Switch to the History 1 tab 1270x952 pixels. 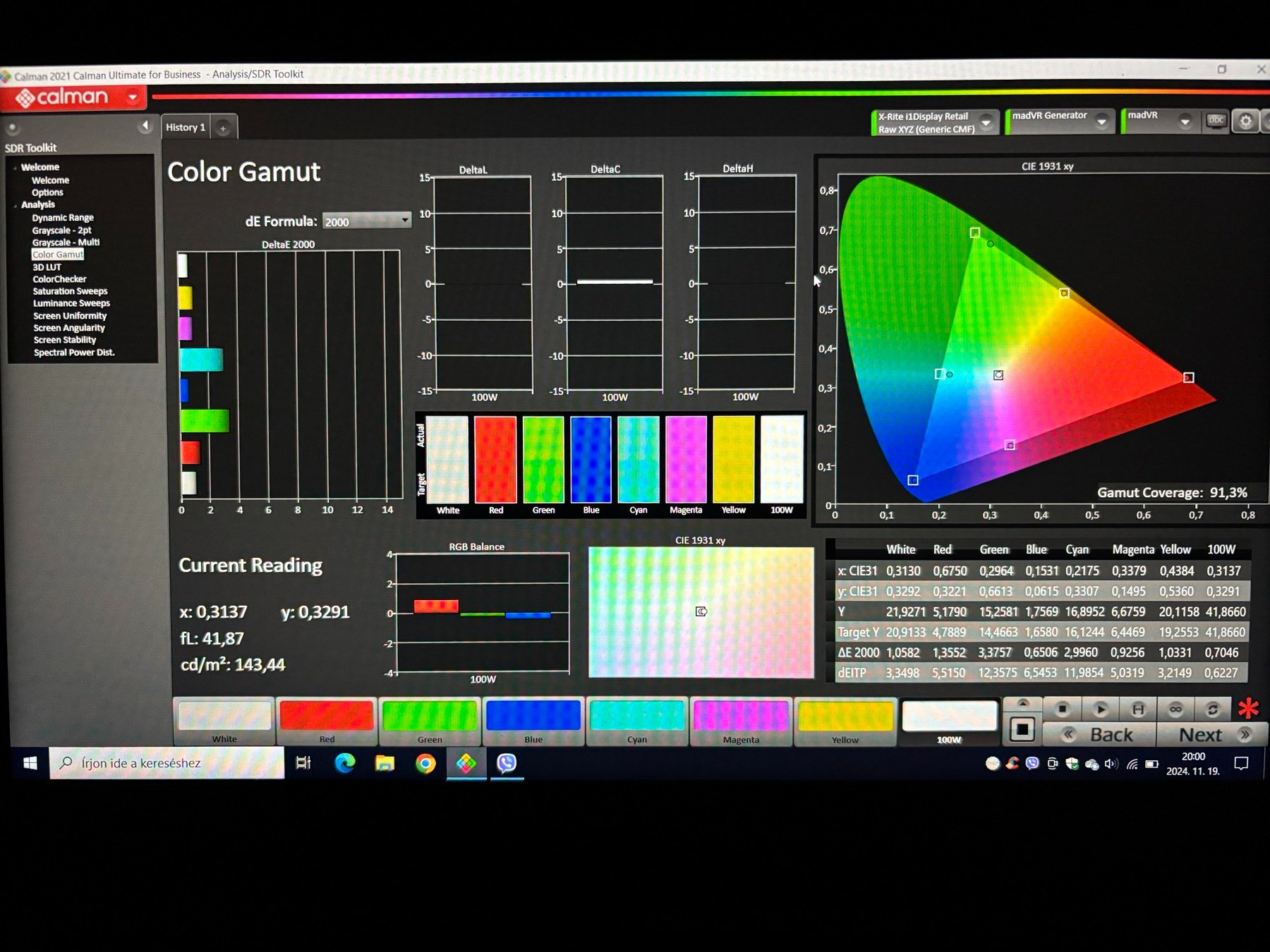coord(186,127)
